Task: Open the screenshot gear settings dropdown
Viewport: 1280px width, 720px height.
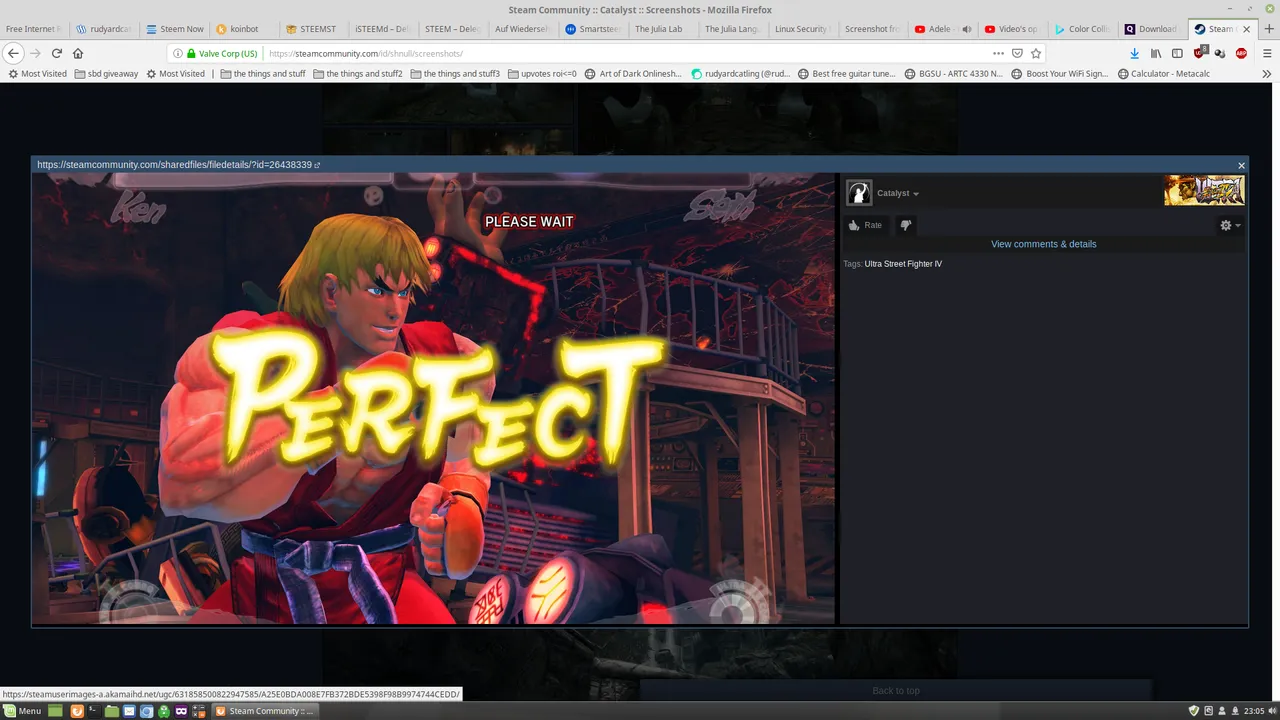Action: pos(1230,225)
